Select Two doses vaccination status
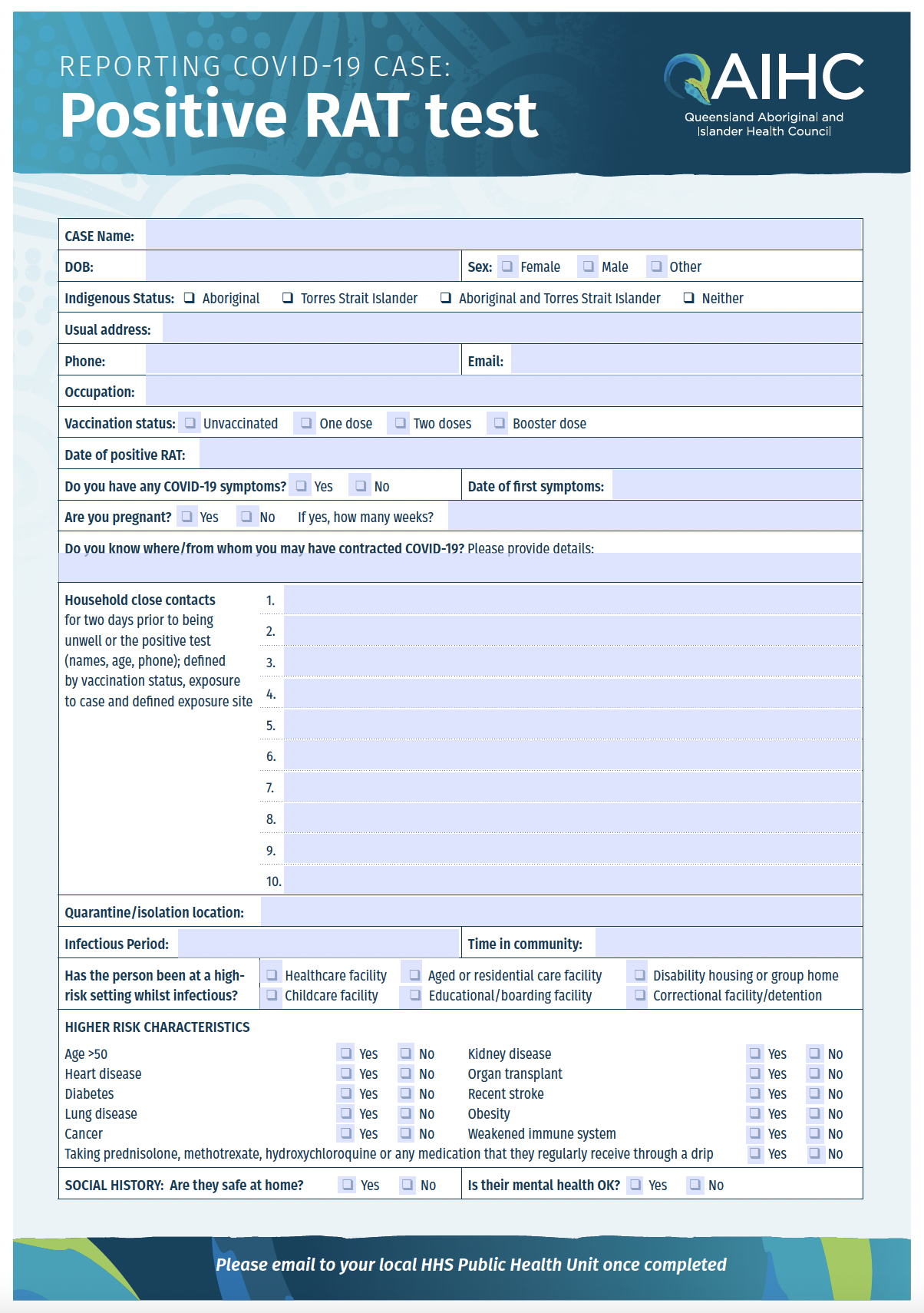This screenshot has height=1313, width=924. click(400, 423)
